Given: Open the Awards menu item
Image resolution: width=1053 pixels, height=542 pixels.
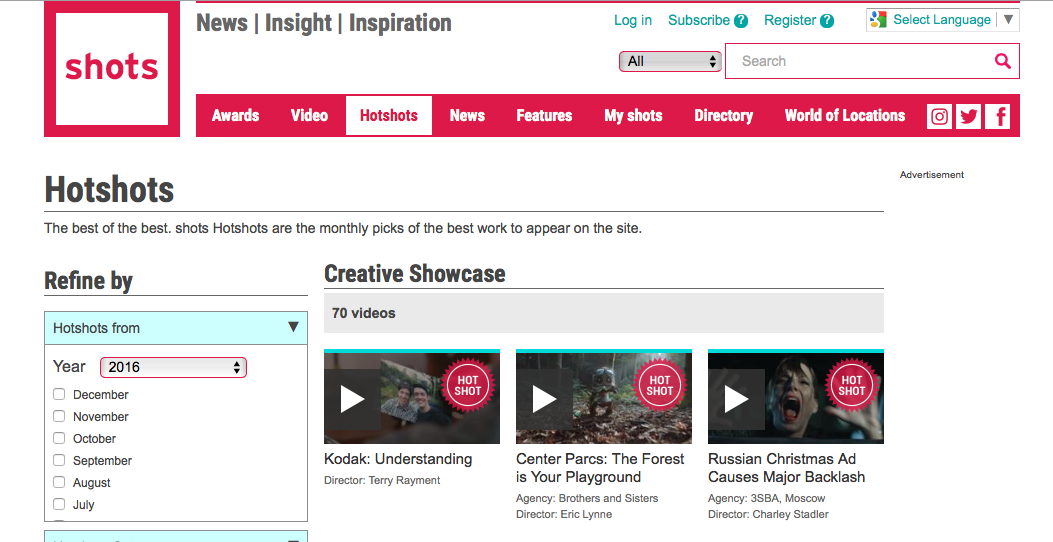Looking at the screenshot, I should coord(236,116).
